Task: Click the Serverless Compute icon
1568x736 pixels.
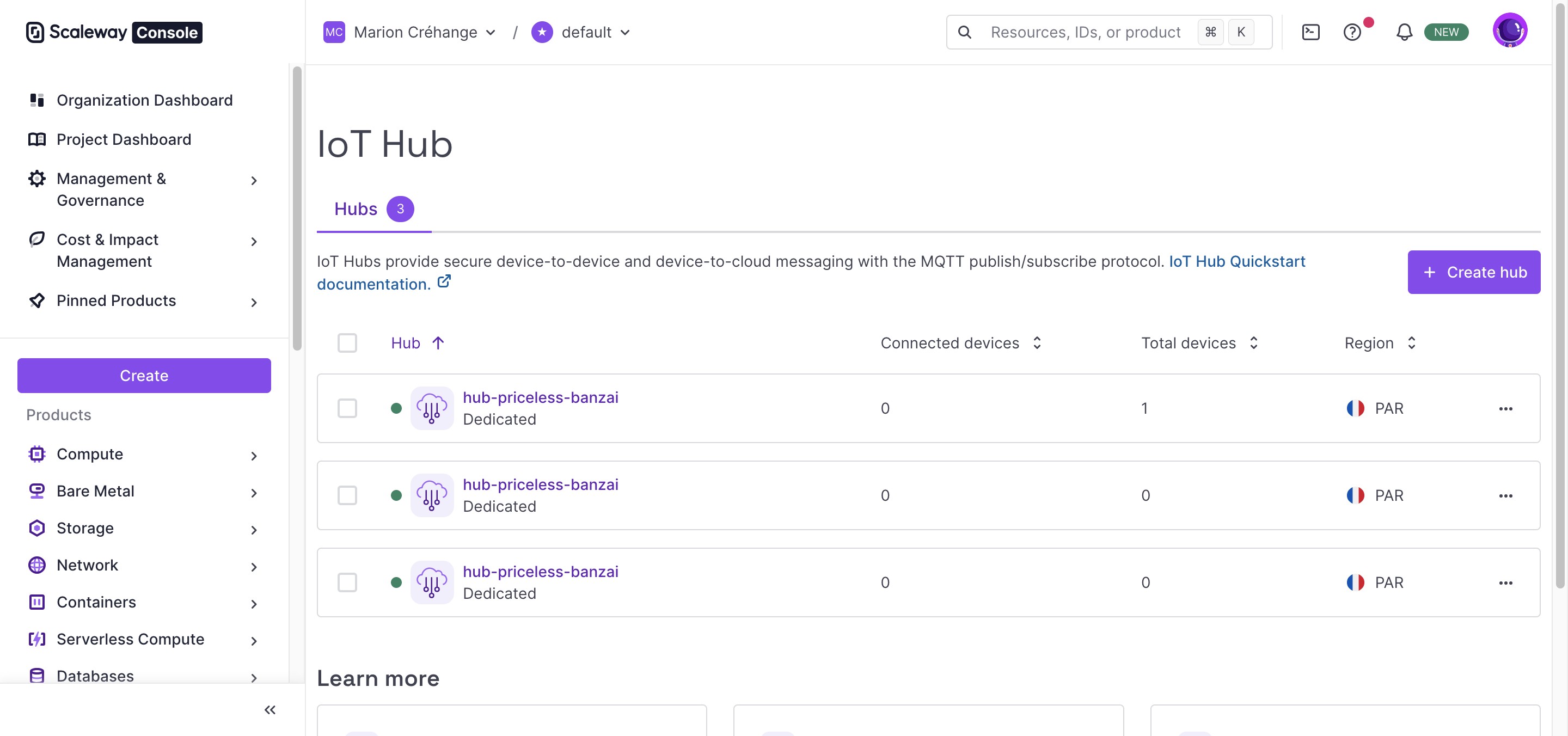Action: pos(37,639)
